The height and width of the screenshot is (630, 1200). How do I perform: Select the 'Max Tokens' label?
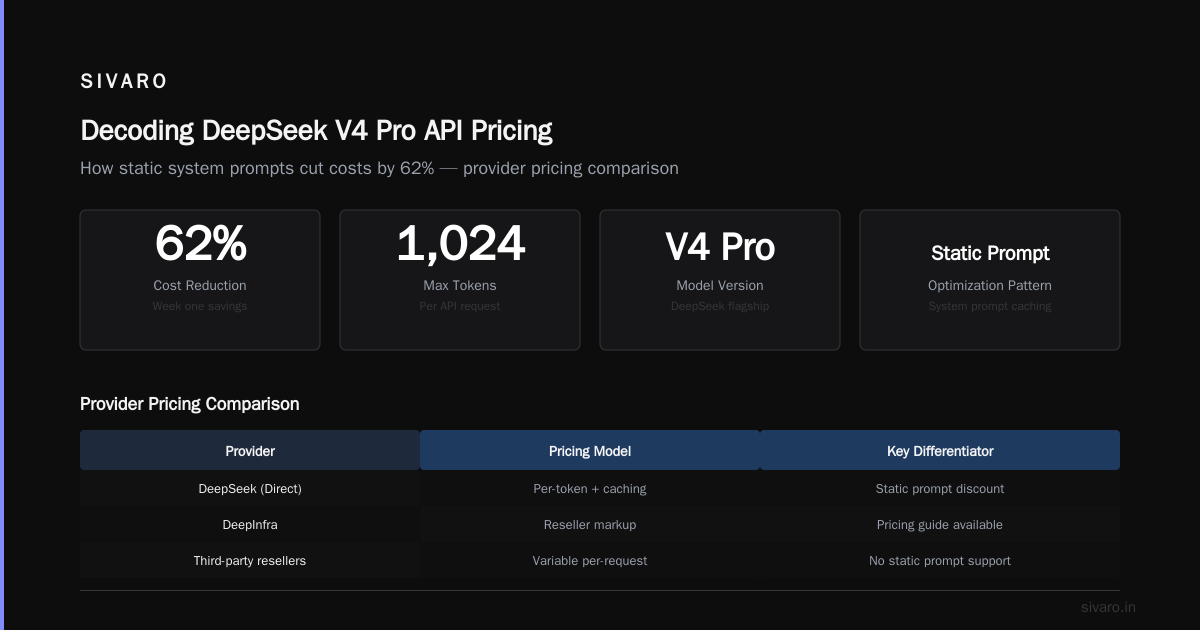460,285
